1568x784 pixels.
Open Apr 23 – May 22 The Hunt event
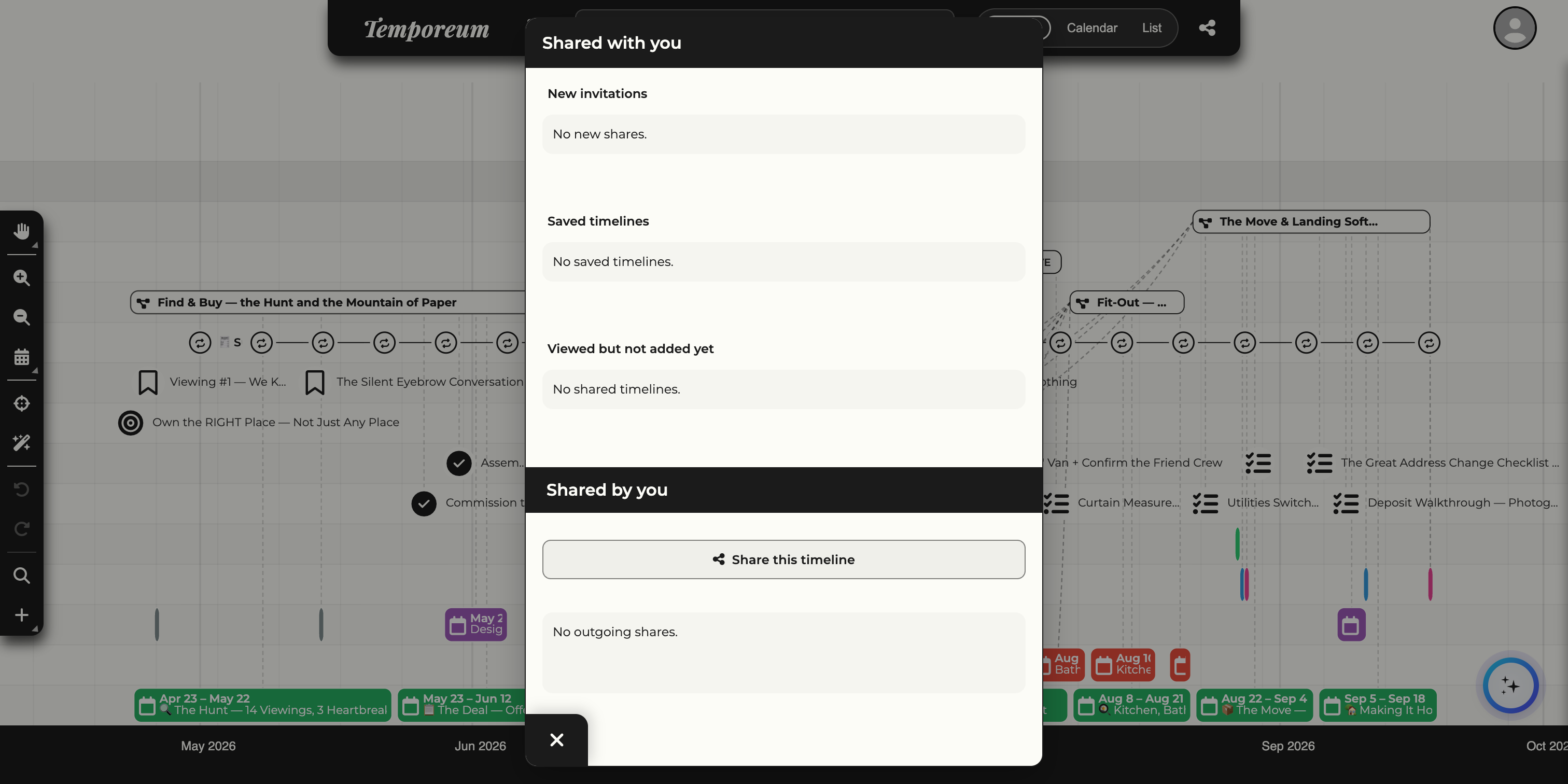[x=262, y=705]
